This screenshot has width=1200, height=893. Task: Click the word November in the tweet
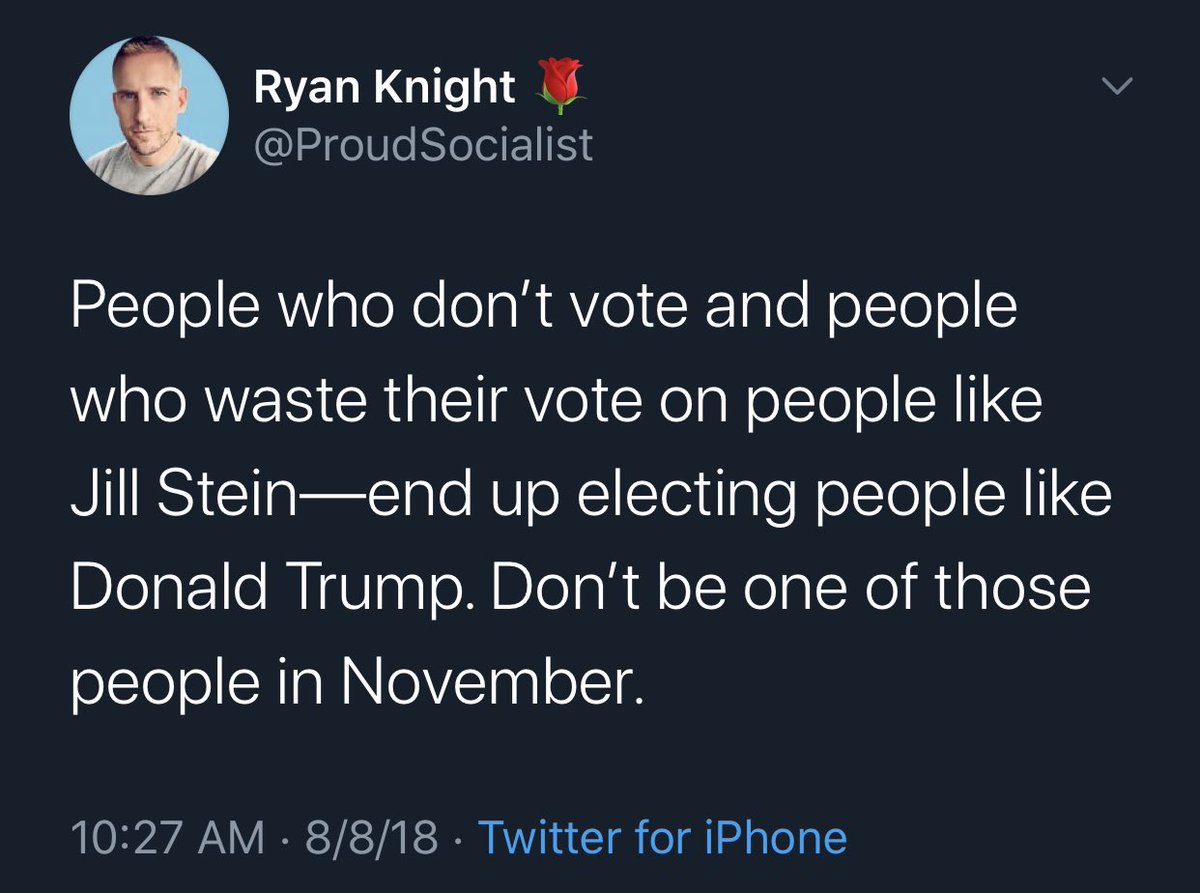click(x=487, y=682)
